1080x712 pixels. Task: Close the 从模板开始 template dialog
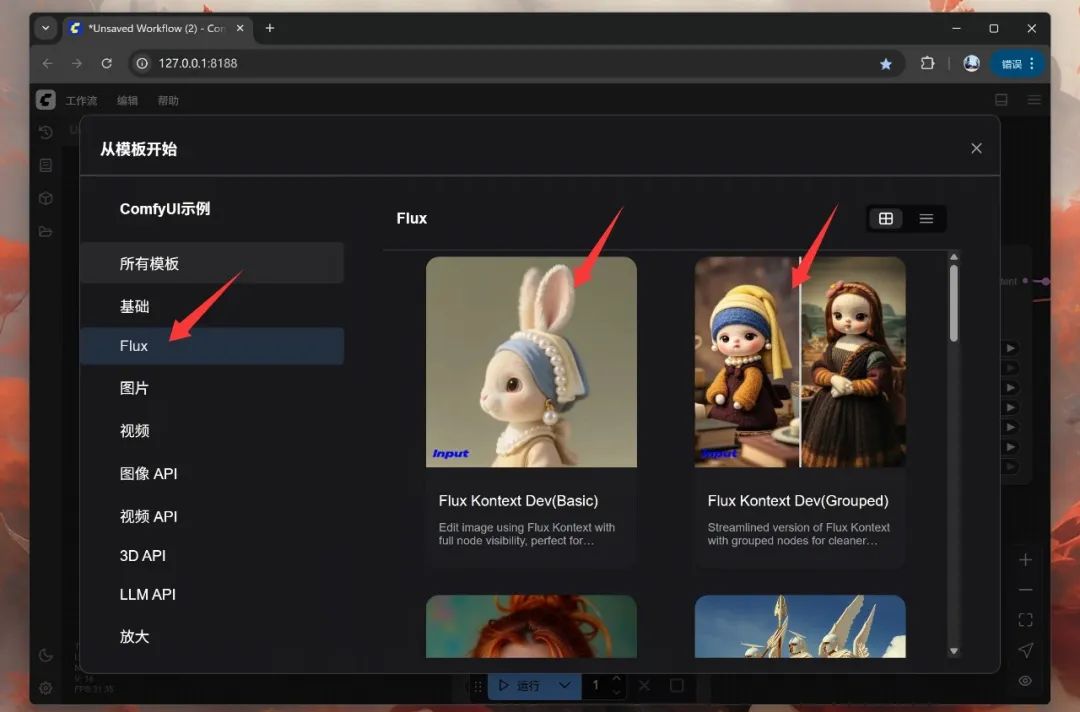(x=976, y=148)
